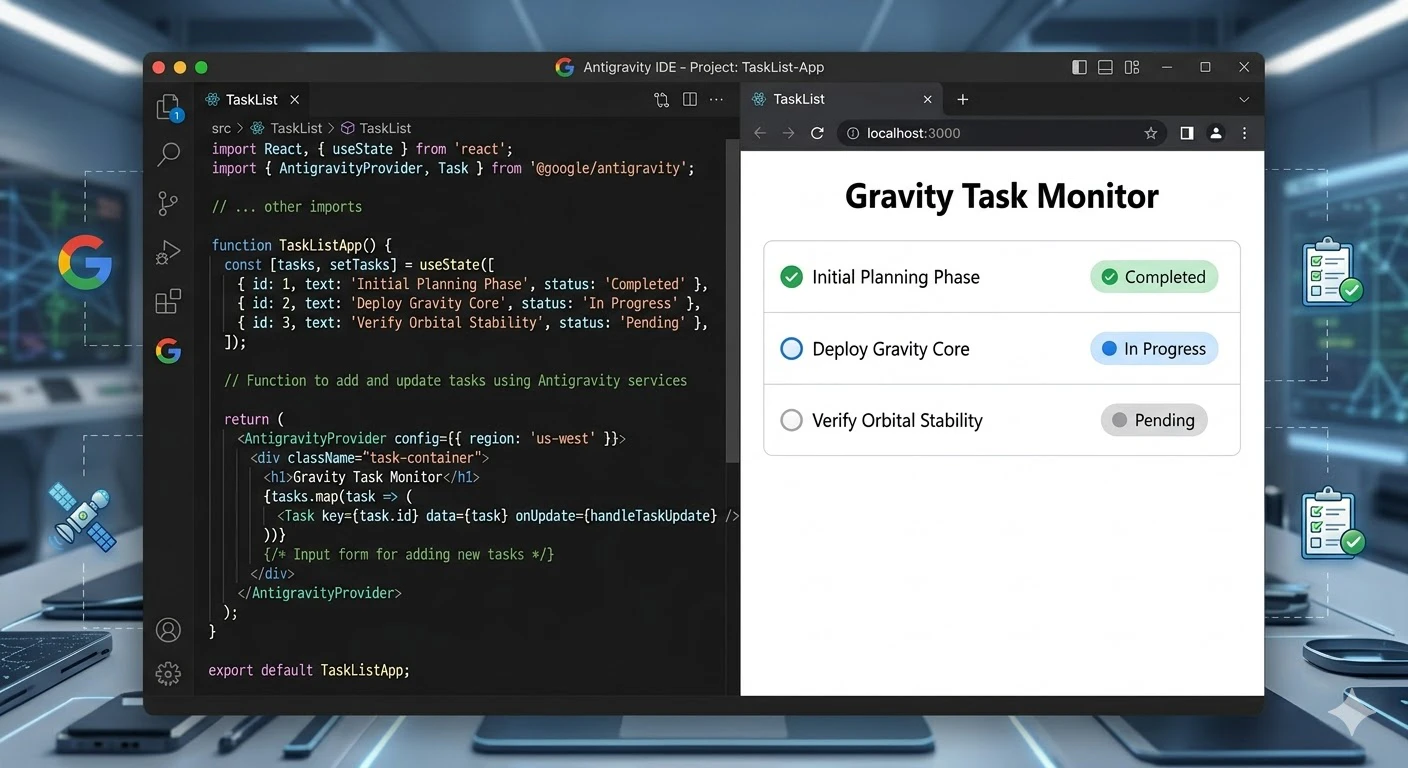Check the Deploy Gravity Core task circle
Screen dimensions: 1408x768
[x=791, y=349]
